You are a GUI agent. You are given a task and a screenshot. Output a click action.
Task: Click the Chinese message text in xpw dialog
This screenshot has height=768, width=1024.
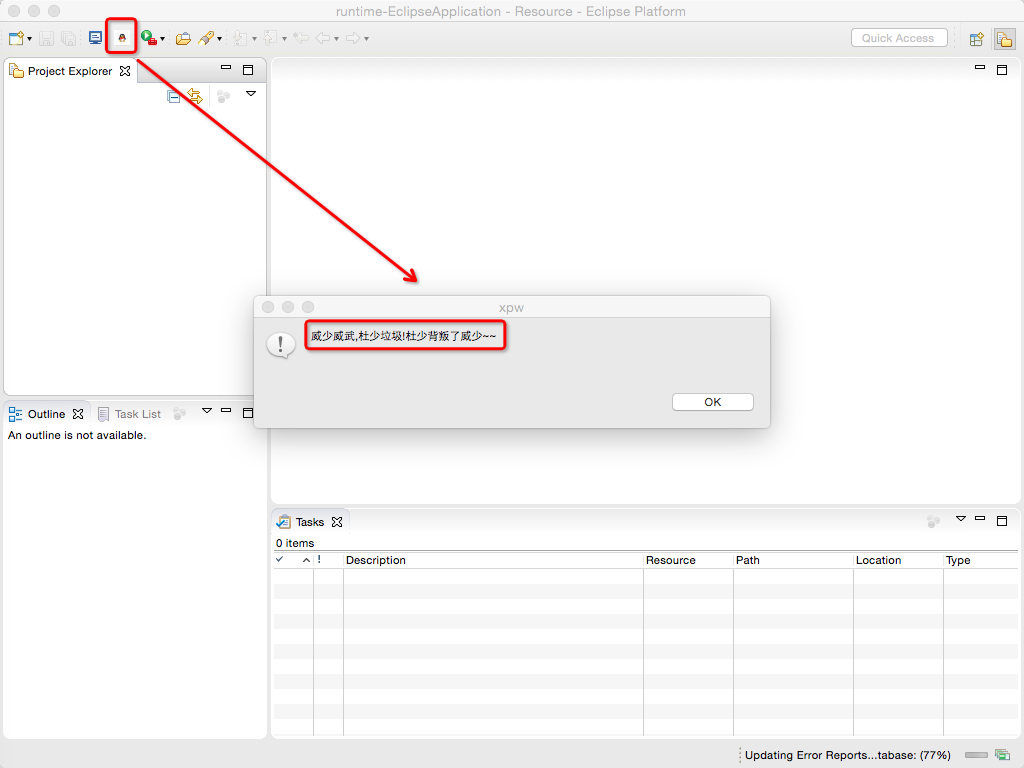[x=403, y=336]
